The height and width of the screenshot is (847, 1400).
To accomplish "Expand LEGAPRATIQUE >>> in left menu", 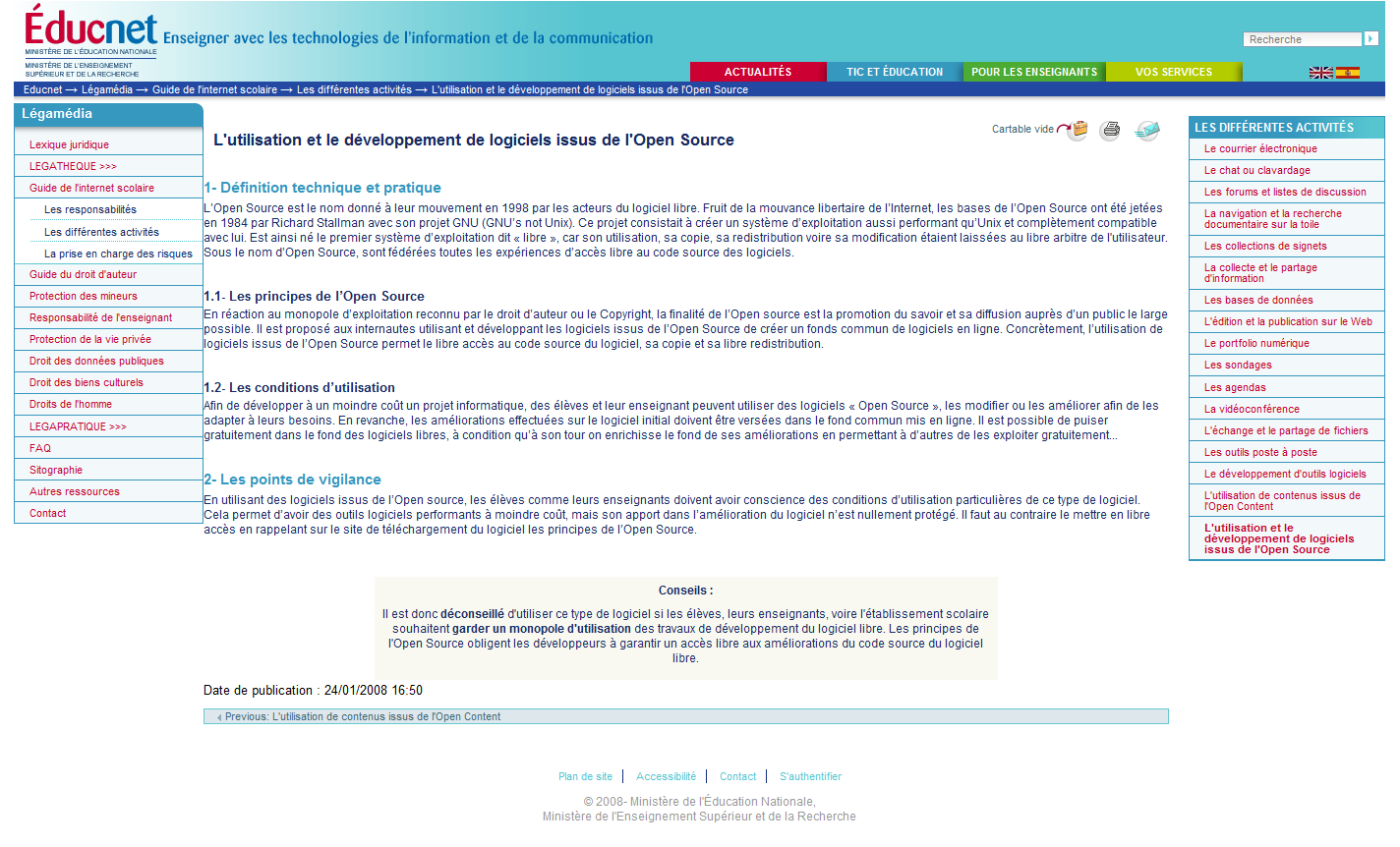I will click(78, 426).
